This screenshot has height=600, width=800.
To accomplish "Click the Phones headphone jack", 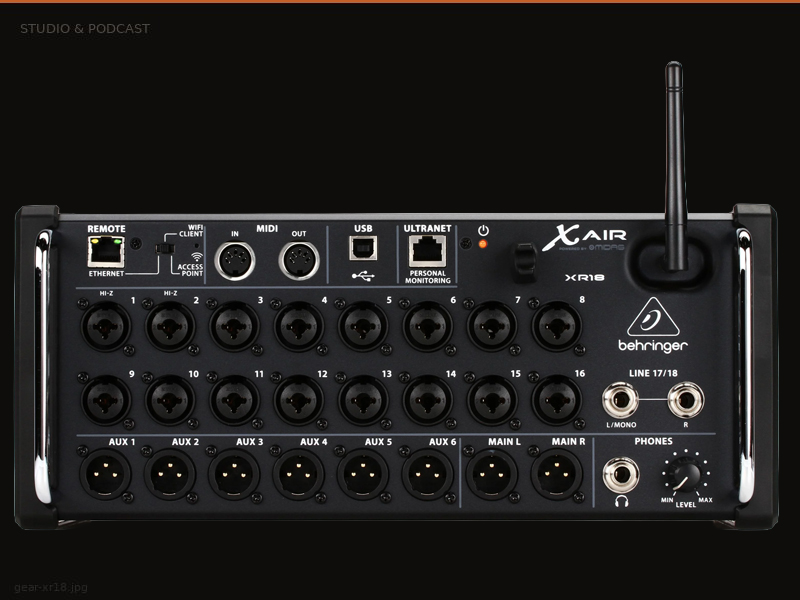I will pos(620,474).
